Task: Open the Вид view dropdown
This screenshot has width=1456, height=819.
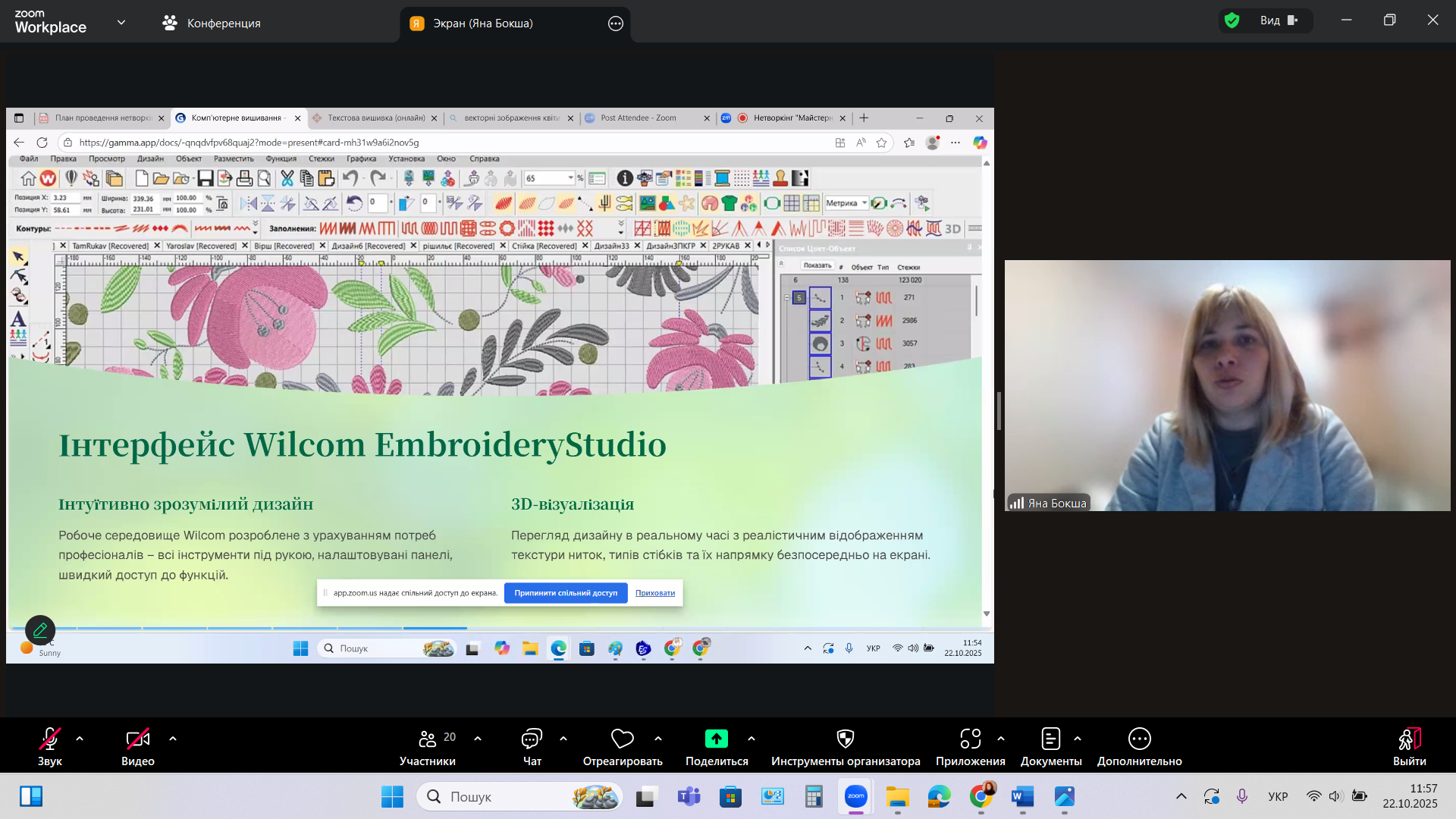Action: click(x=1279, y=20)
